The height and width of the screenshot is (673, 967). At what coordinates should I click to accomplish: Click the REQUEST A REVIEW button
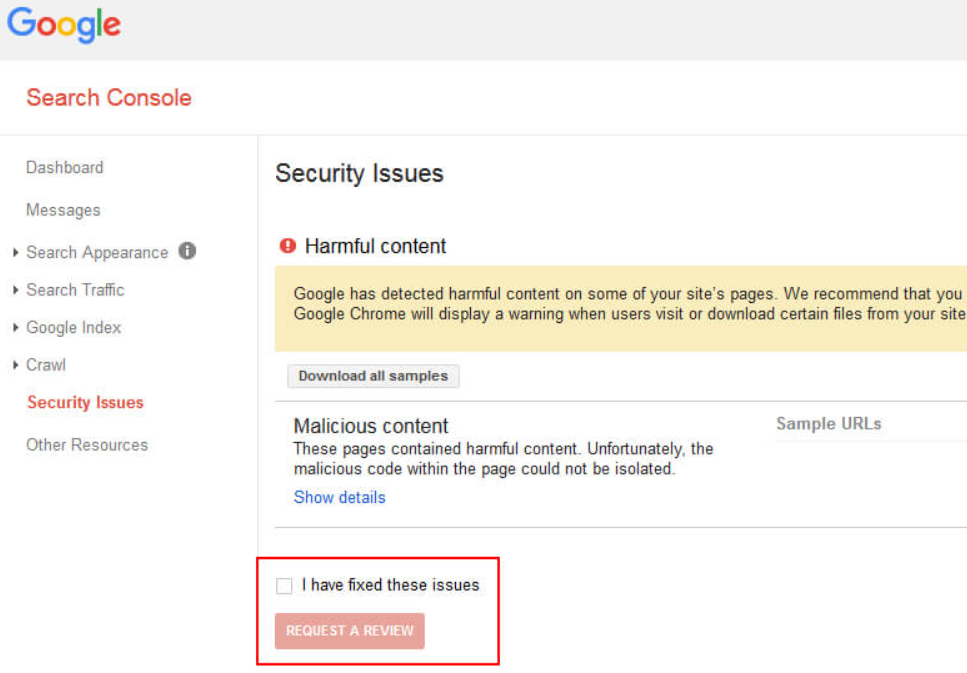pos(348,631)
